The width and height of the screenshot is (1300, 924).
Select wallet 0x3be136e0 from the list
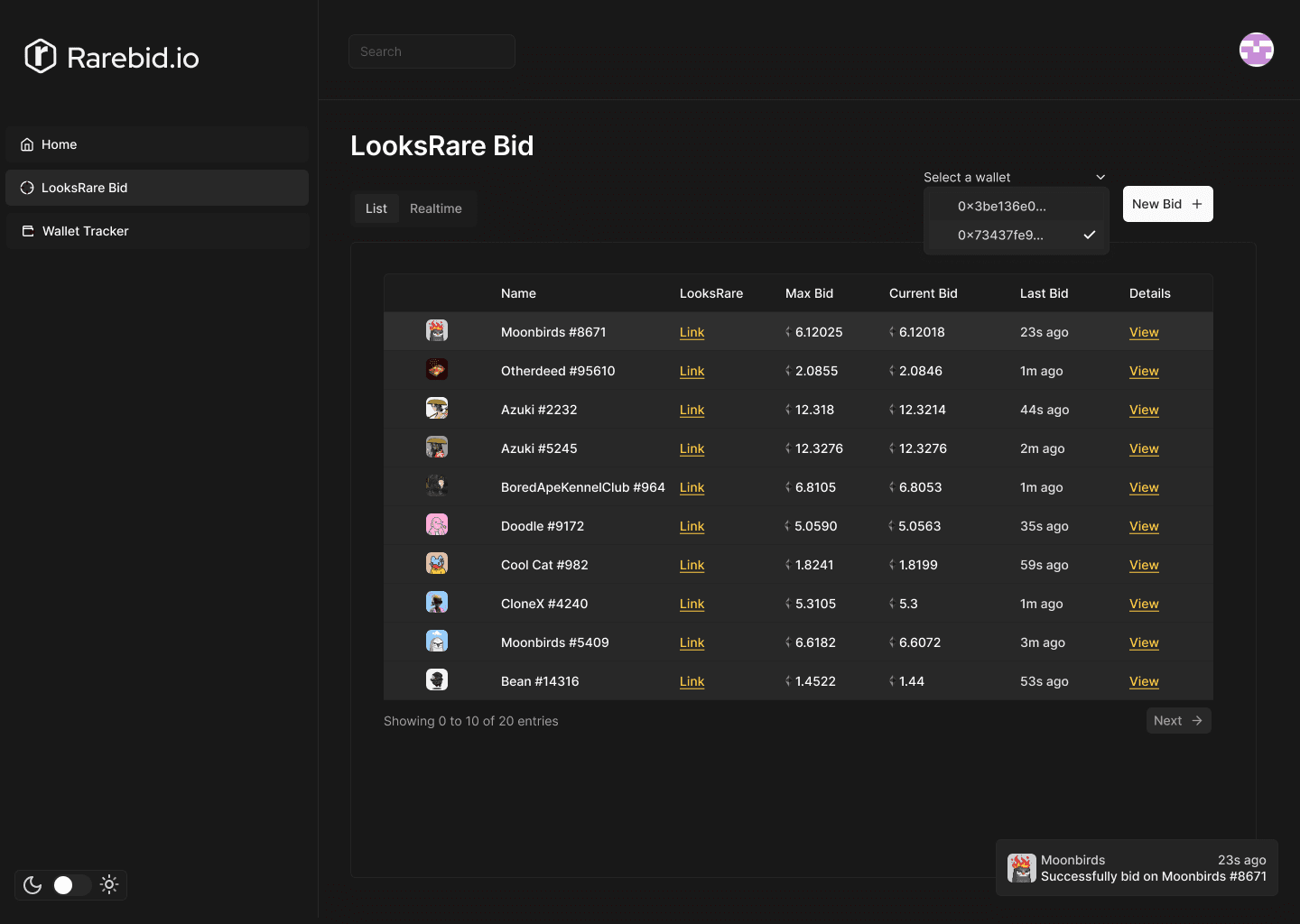(x=1002, y=206)
